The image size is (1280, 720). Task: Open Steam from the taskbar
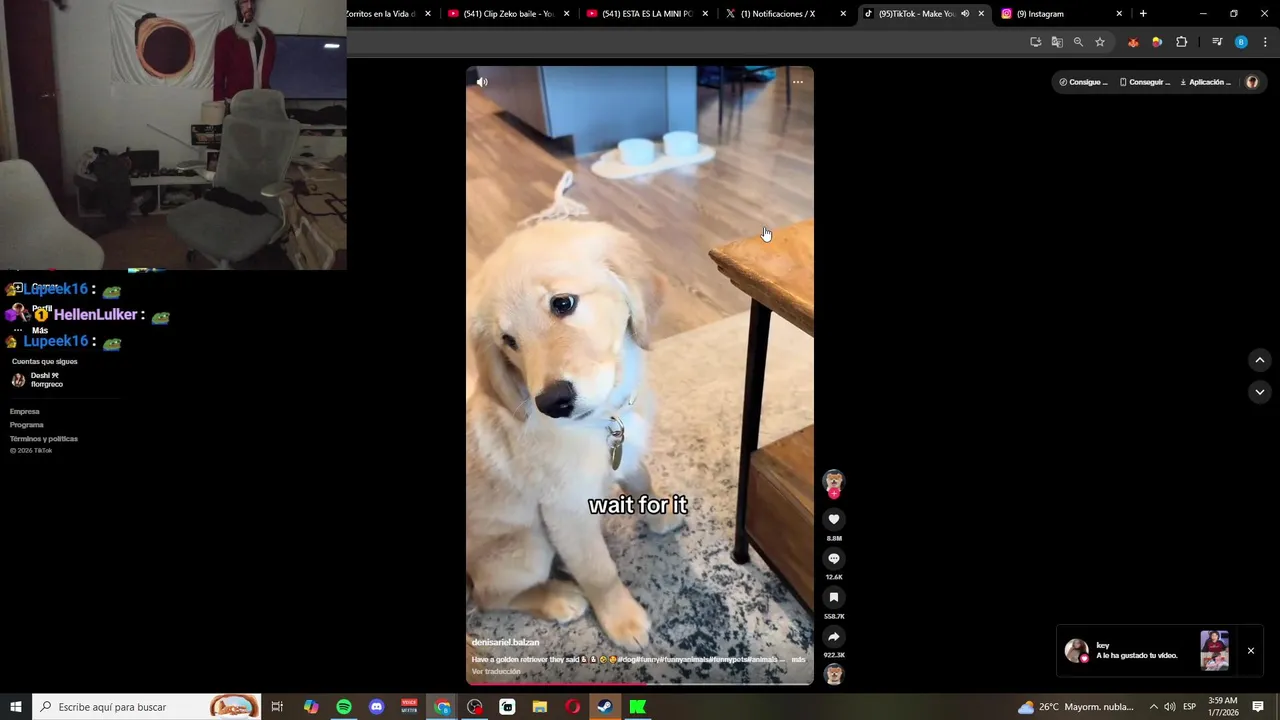coord(605,707)
